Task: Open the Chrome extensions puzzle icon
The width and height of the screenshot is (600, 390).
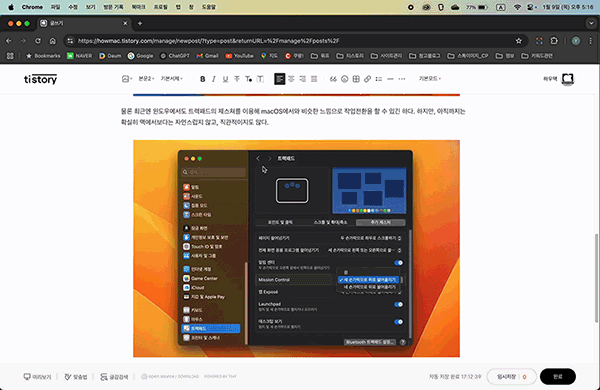Action: click(554, 41)
